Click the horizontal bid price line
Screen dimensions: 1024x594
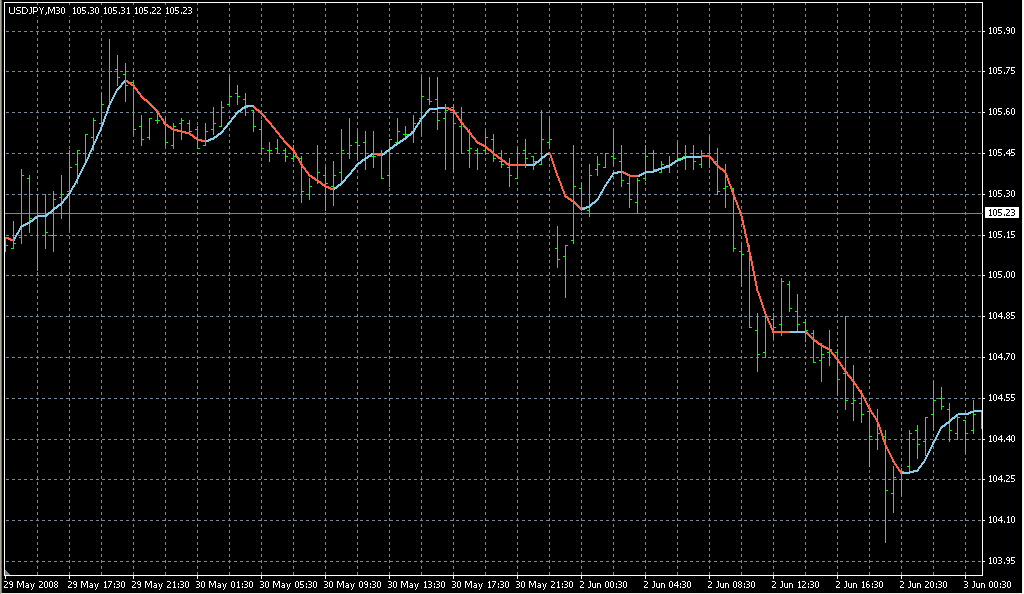point(500,213)
